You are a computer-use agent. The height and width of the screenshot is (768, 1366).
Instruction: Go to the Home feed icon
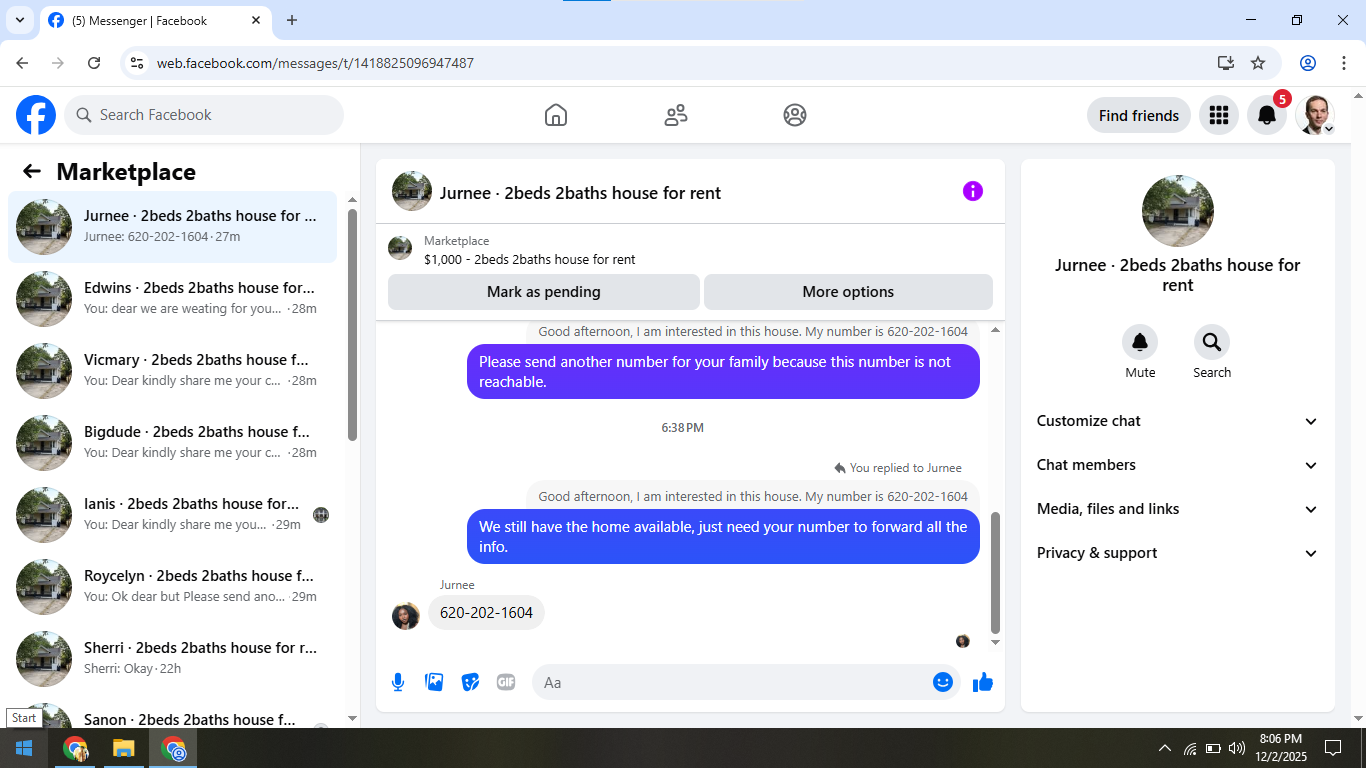pyautogui.click(x=556, y=115)
